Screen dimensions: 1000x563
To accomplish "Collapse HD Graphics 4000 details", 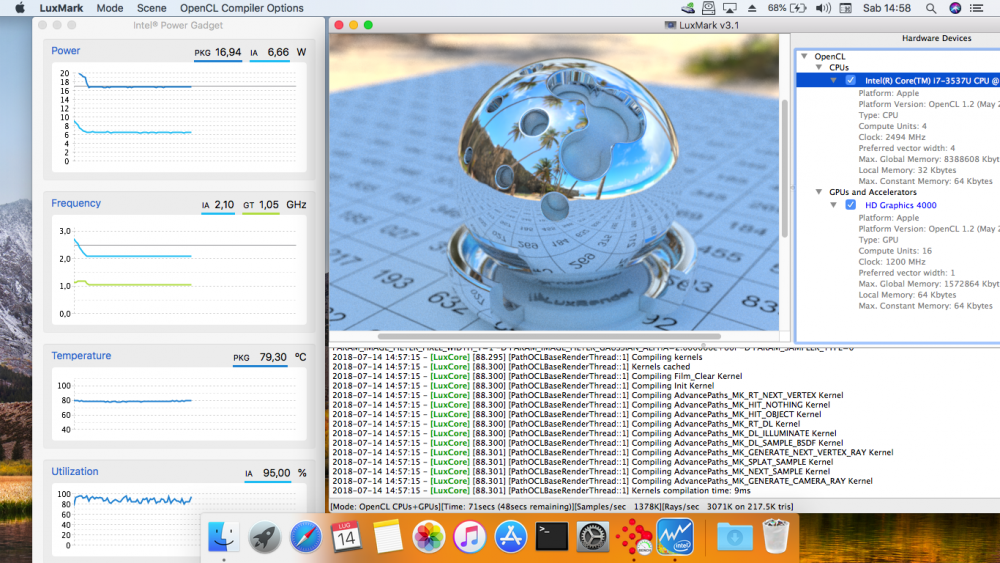I will [x=834, y=205].
